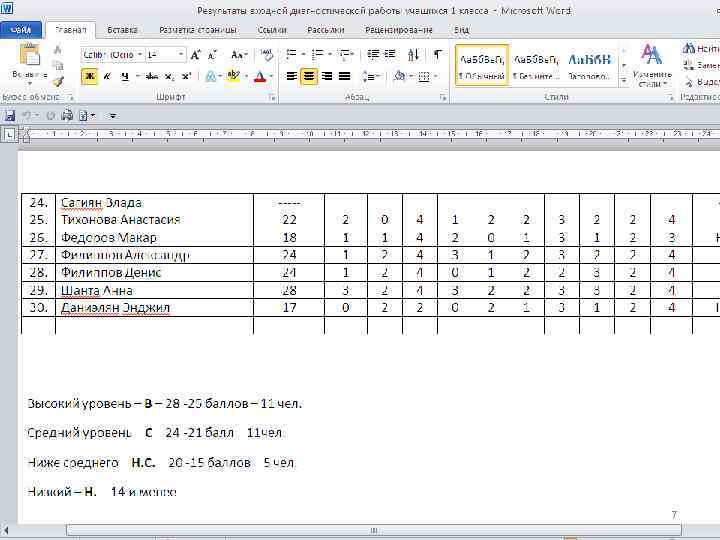Click Increase Indent icon

pyautogui.click(x=390, y=55)
